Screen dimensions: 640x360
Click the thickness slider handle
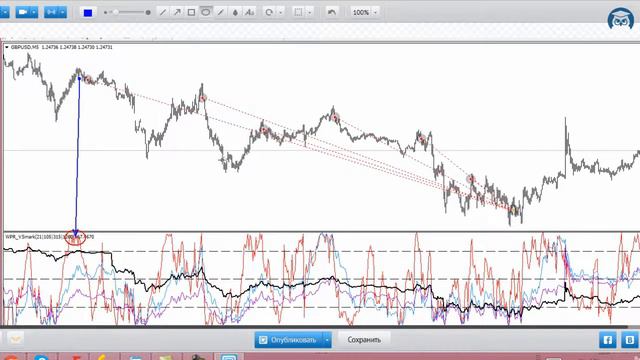pos(116,12)
